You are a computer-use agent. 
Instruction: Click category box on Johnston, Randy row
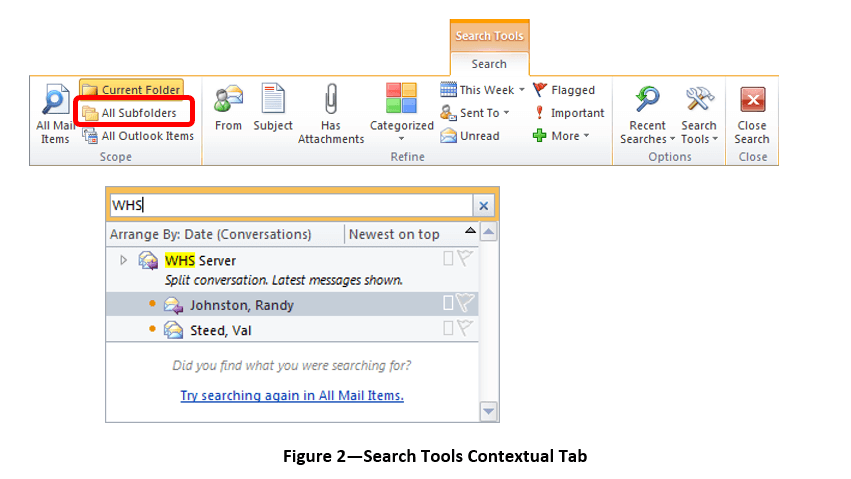click(x=448, y=303)
